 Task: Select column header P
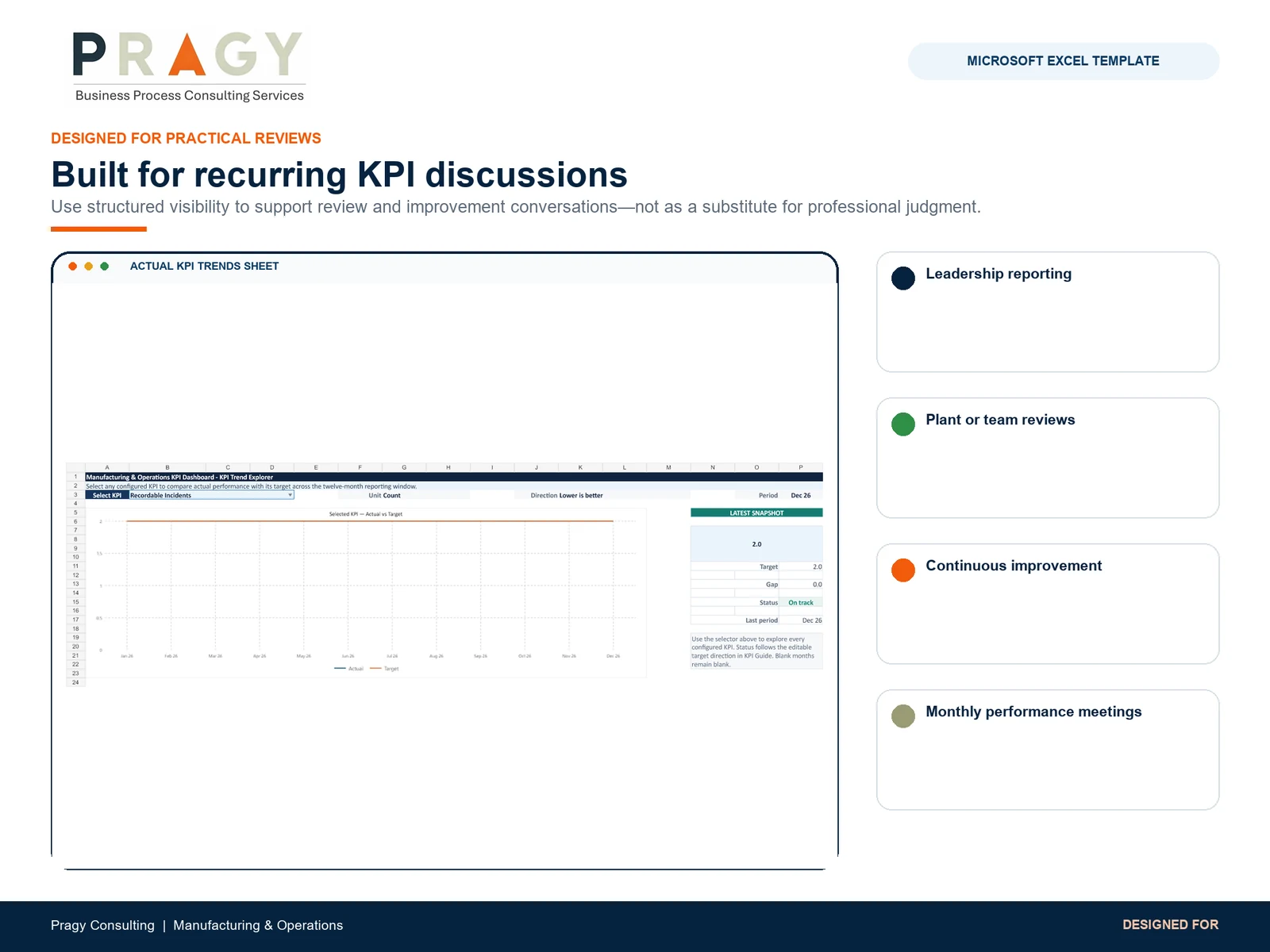[x=801, y=467]
